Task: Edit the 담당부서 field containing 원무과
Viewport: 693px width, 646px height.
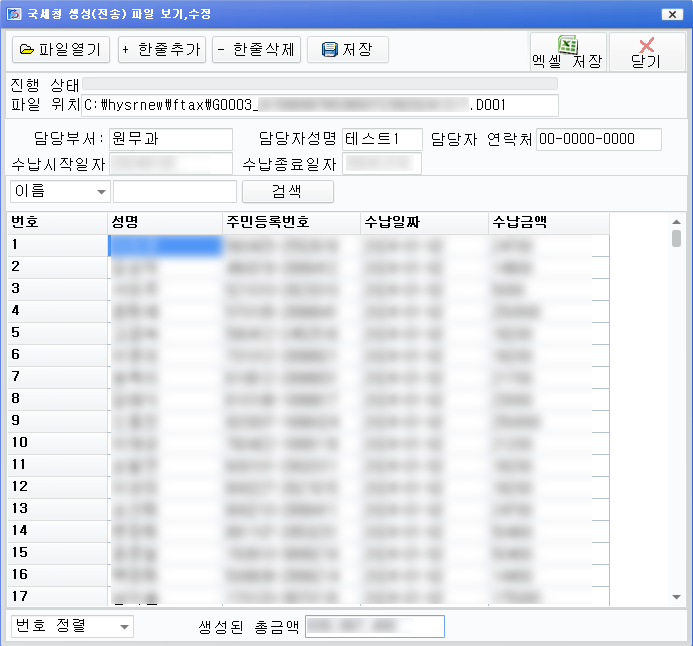Action: coord(171,139)
